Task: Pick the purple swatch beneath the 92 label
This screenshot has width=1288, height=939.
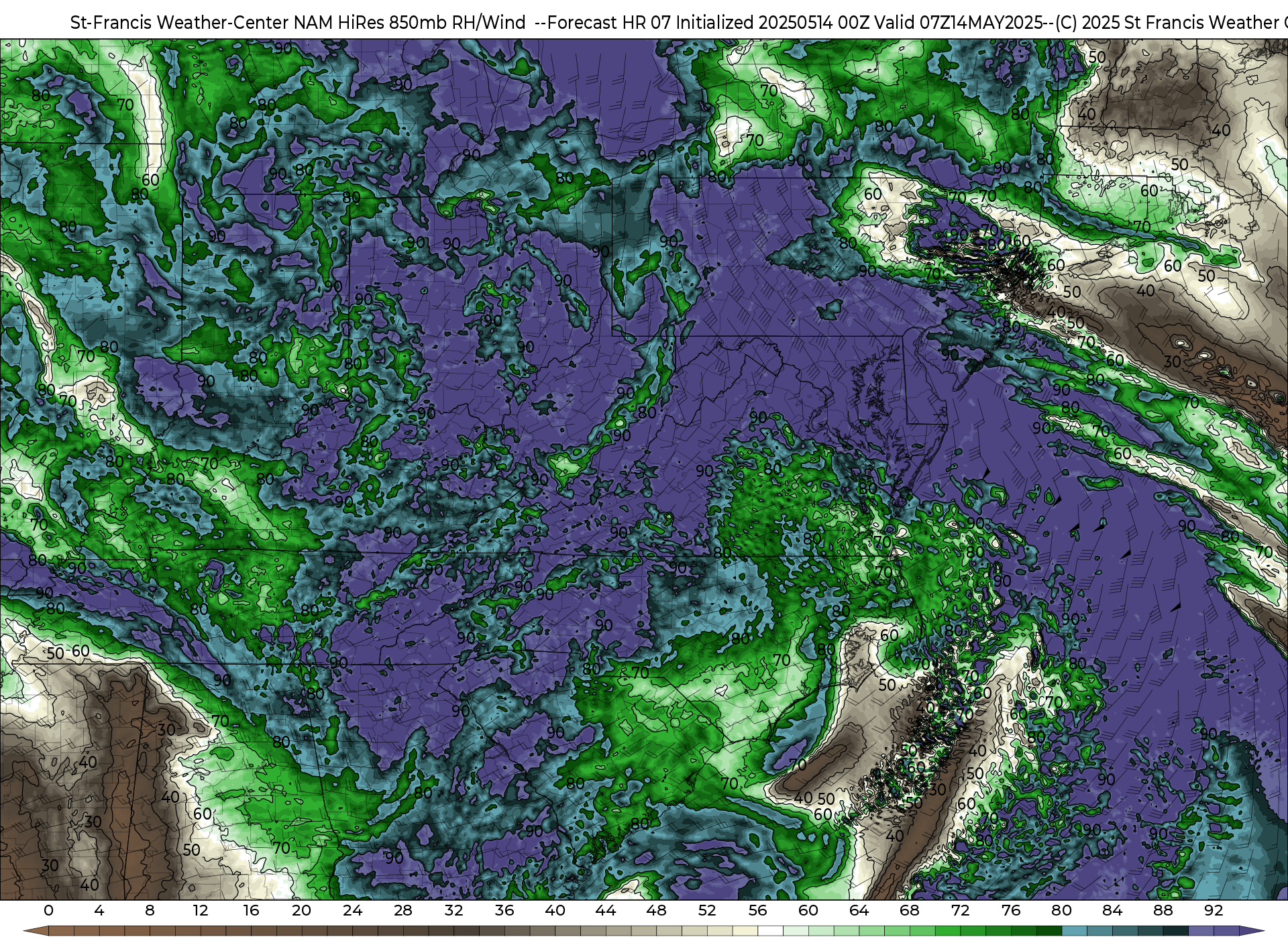Action: [x=1226, y=932]
